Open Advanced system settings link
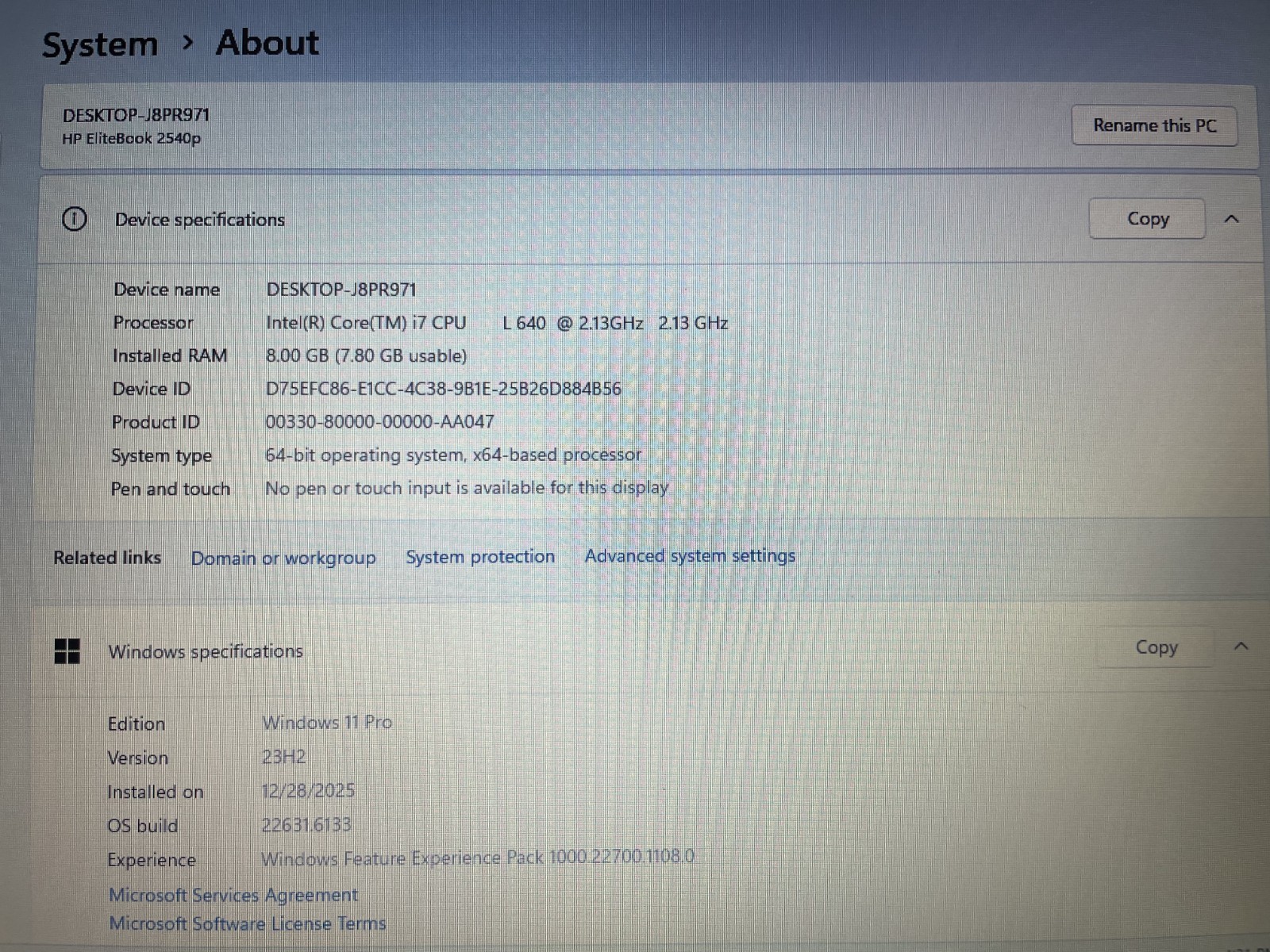 pos(690,556)
